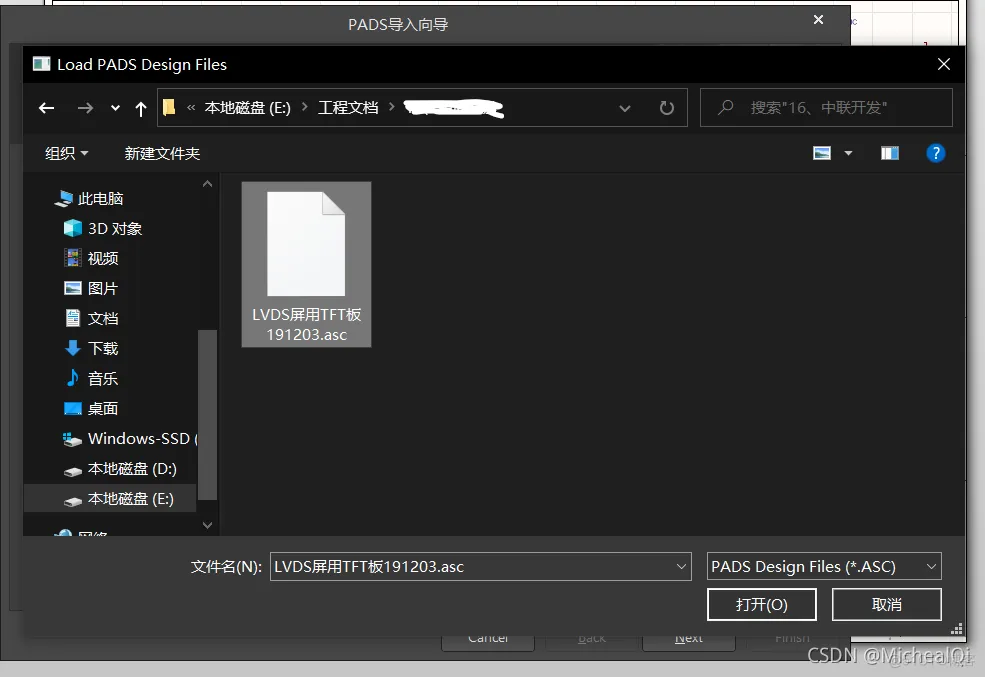Refresh the current folder view
This screenshot has height=677, width=985.
pos(667,108)
